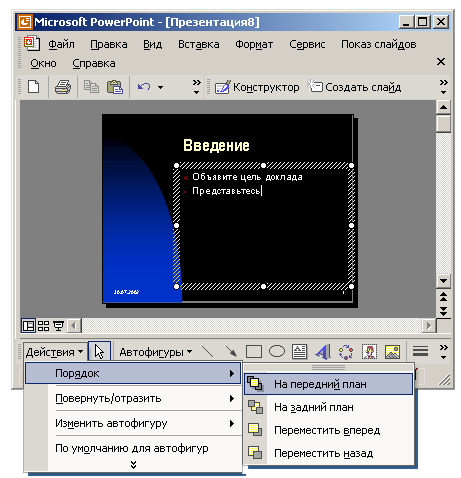
Task: Open the Конструктор slide design pane
Action: click(x=257, y=87)
